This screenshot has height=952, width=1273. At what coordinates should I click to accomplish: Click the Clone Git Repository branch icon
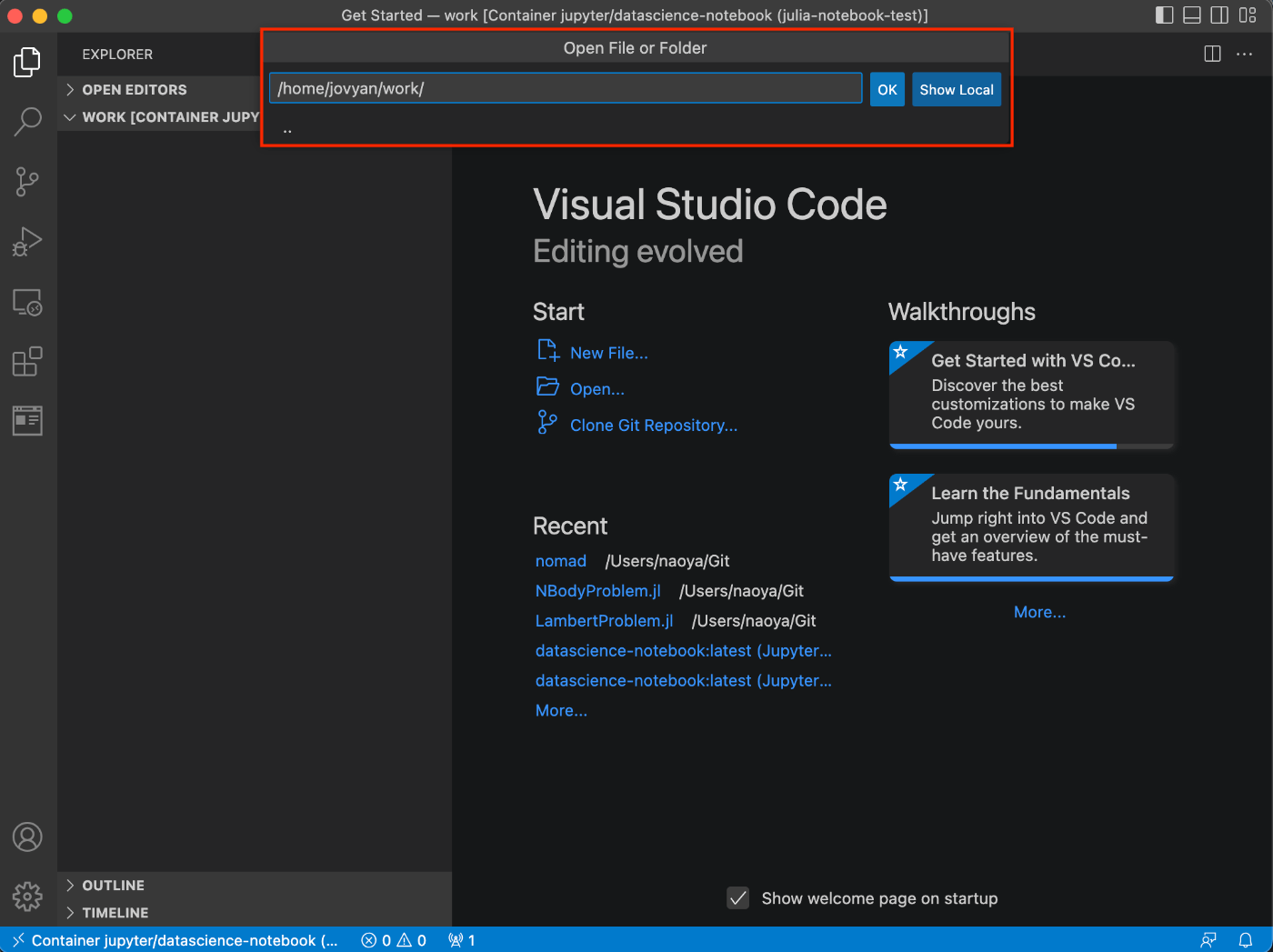click(x=547, y=423)
